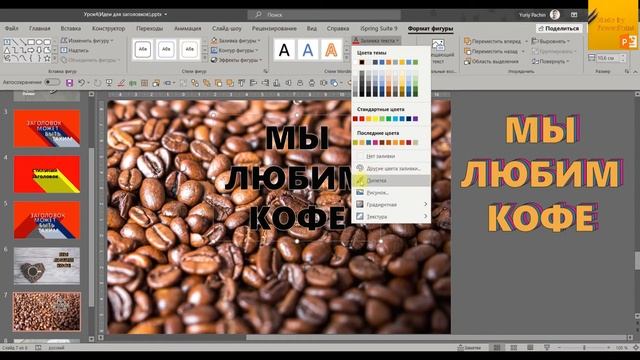640x360 pixels.
Task: Open the Shape effects dropdown
Action: tap(236, 60)
